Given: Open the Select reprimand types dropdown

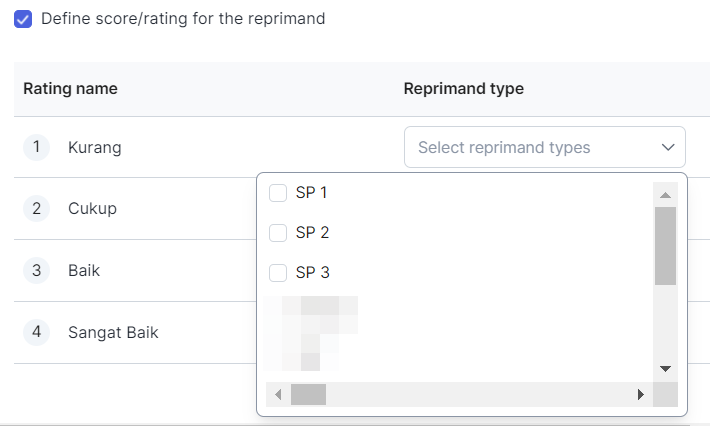Looking at the screenshot, I should 530,147.
